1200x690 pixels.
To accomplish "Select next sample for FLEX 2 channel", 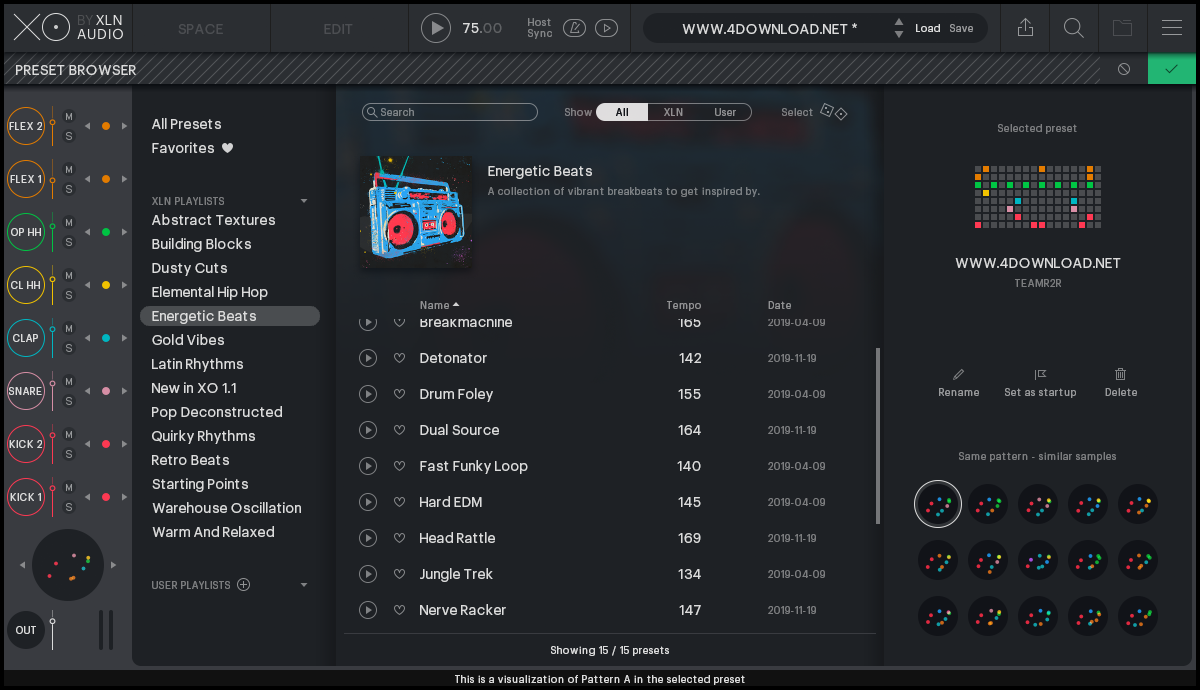I will tap(124, 126).
